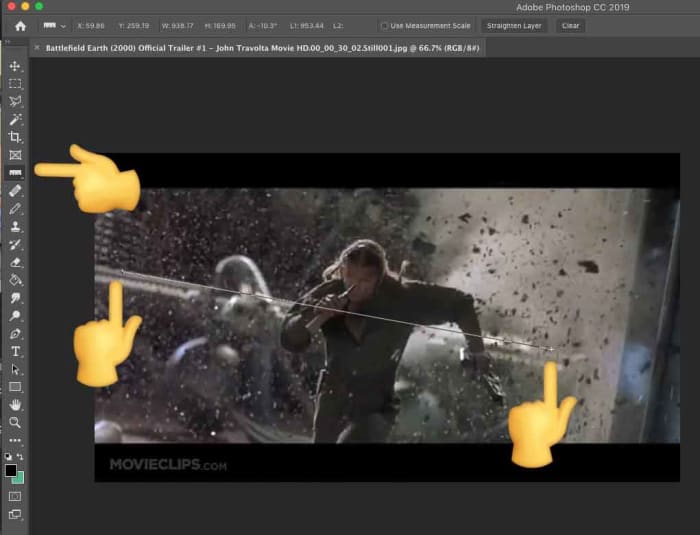Image resolution: width=700 pixels, height=535 pixels.
Task: Switch to the Hand tool
Action: (15, 405)
